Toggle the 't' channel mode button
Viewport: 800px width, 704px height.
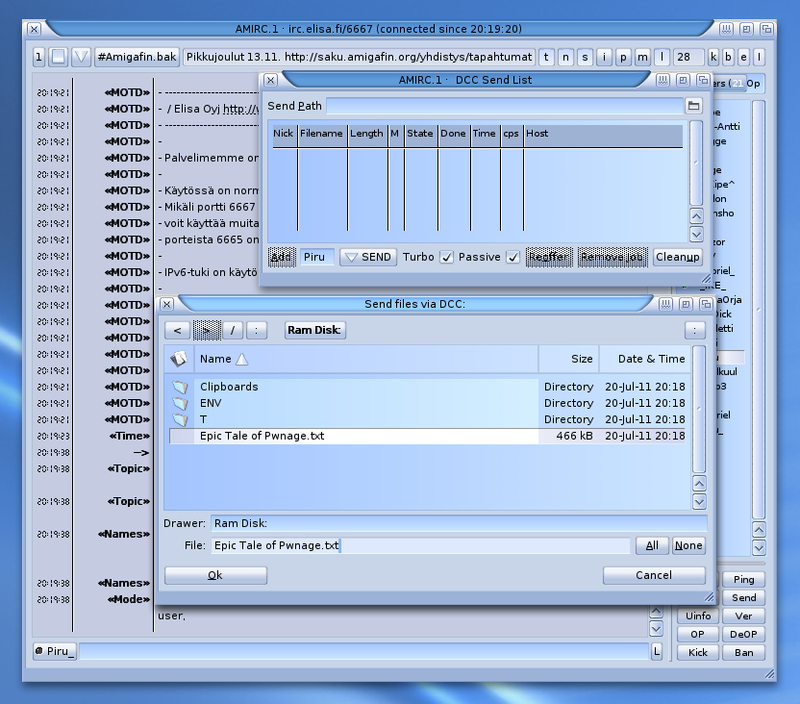(x=547, y=57)
